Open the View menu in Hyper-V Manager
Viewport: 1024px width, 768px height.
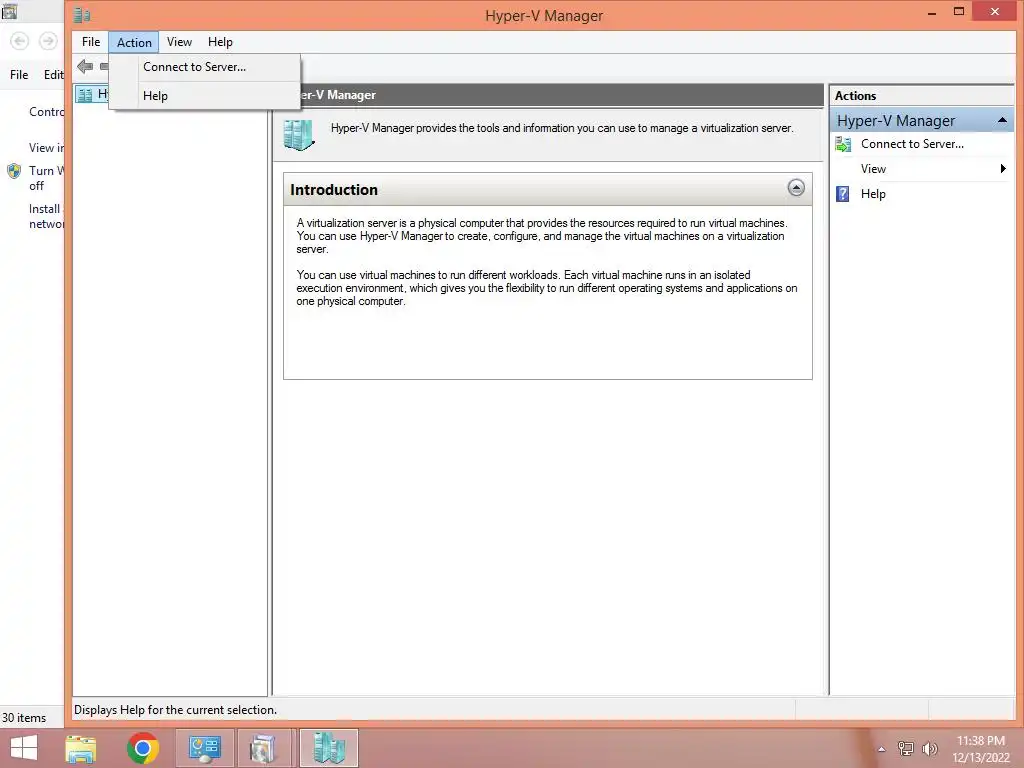(179, 42)
